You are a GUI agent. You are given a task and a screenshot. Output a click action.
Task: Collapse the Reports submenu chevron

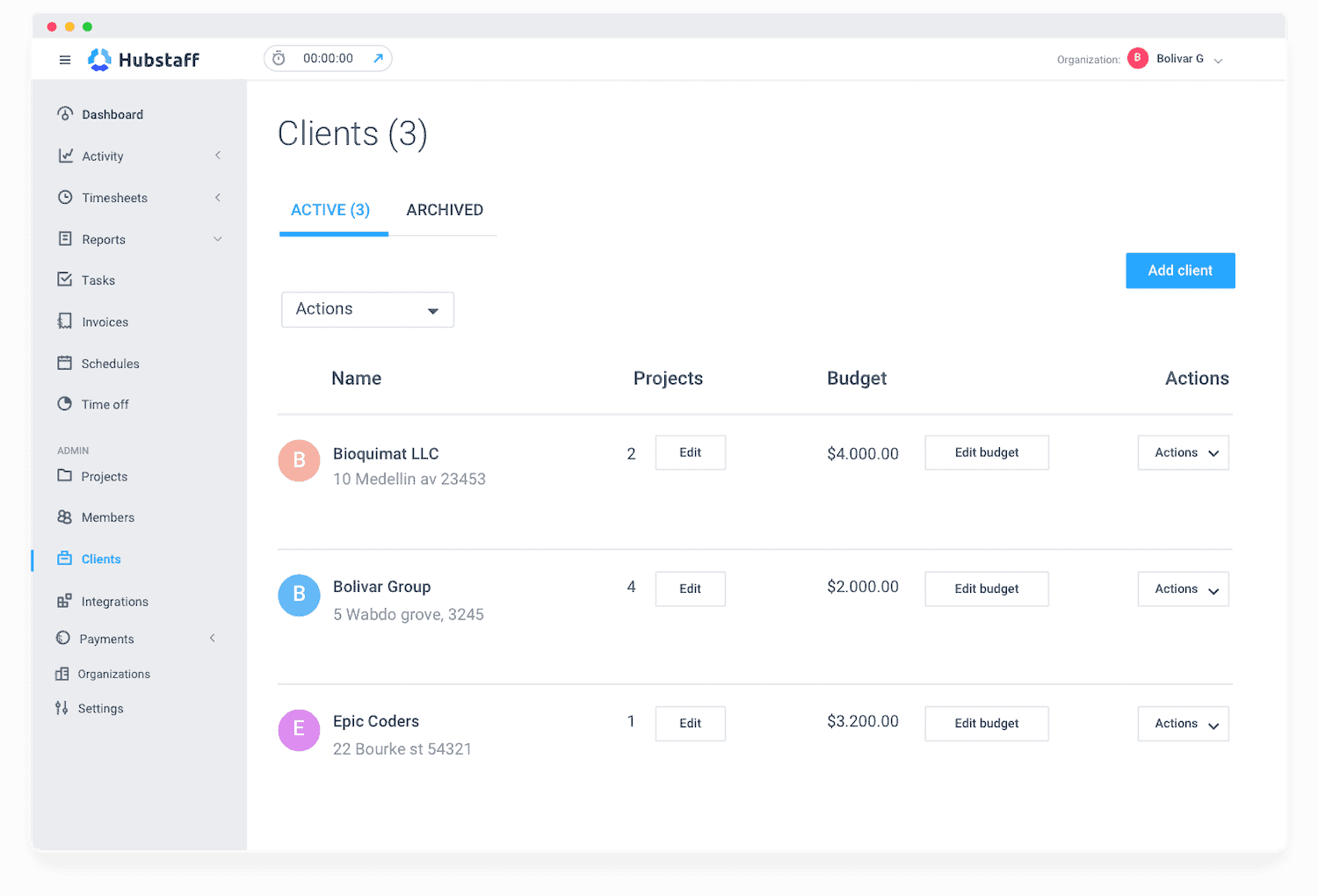218,239
